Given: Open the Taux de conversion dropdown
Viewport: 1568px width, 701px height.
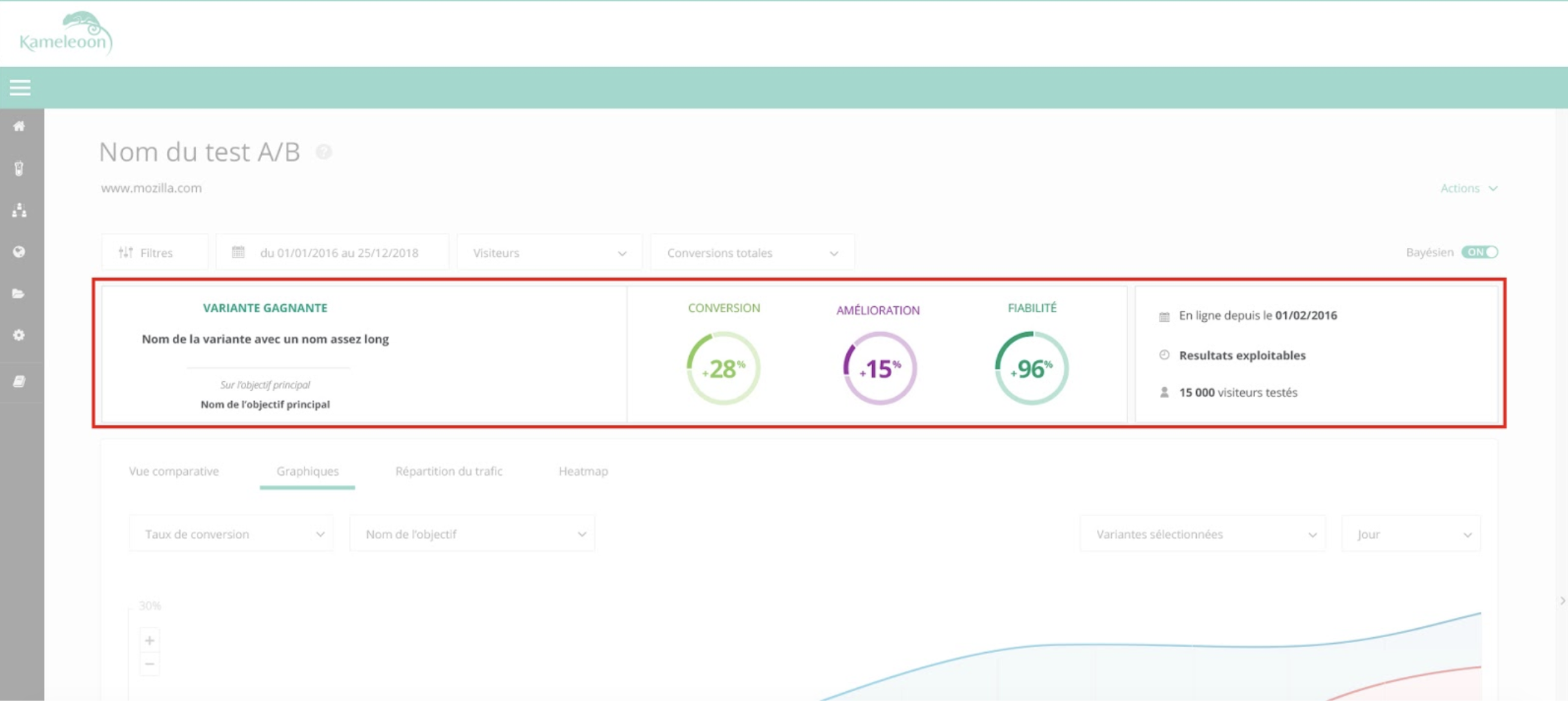Looking at the screenshot, I should pos(231,534).
